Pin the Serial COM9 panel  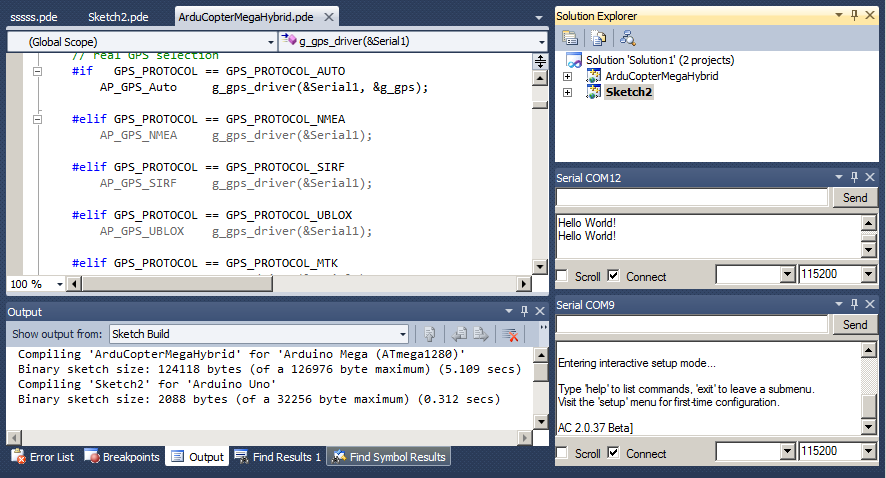pos(854,304)
